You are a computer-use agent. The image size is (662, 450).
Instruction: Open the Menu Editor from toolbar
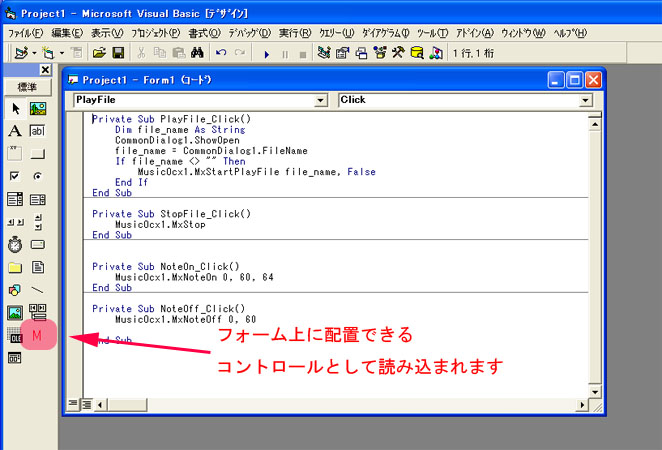[x=76, y=53]
